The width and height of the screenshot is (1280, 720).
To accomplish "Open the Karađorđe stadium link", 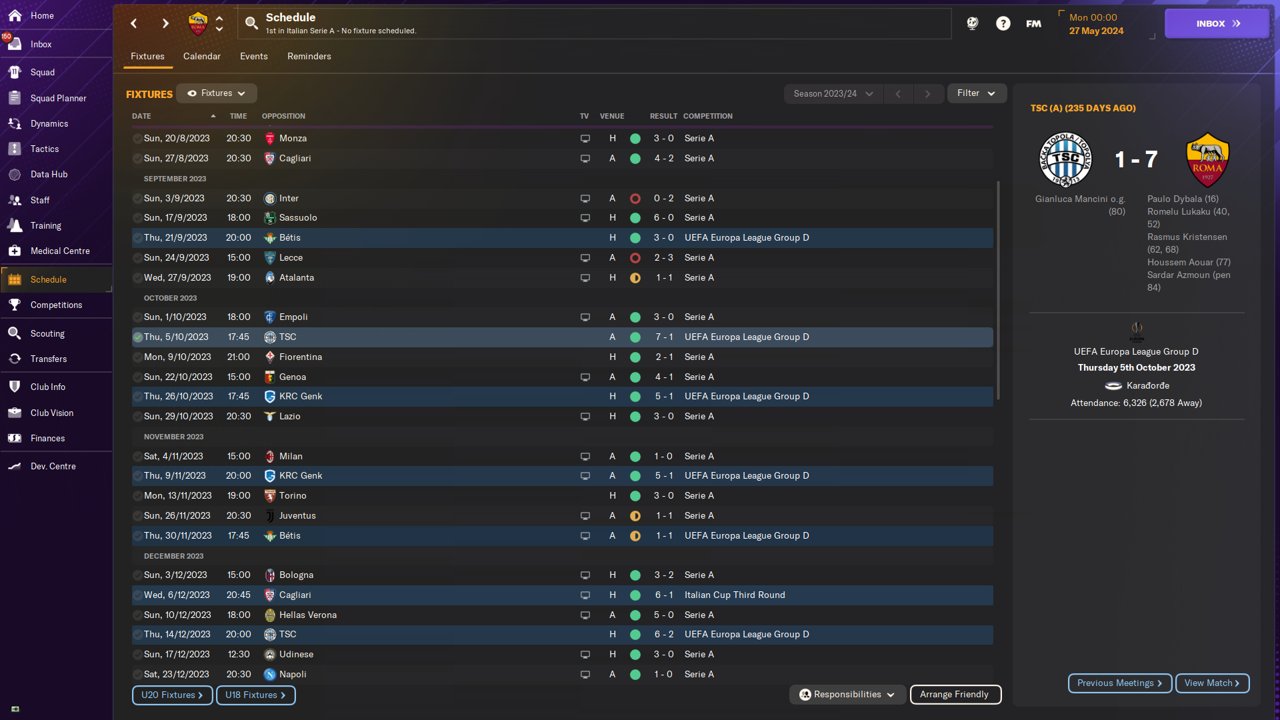I will [1136, 385].
